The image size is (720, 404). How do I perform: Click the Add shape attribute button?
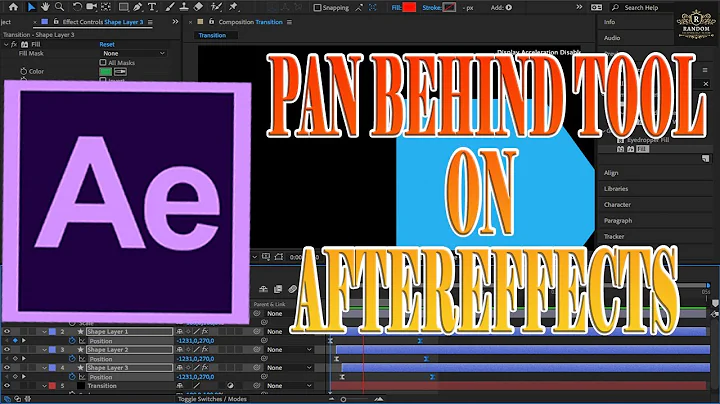click(x=508, y=7)
